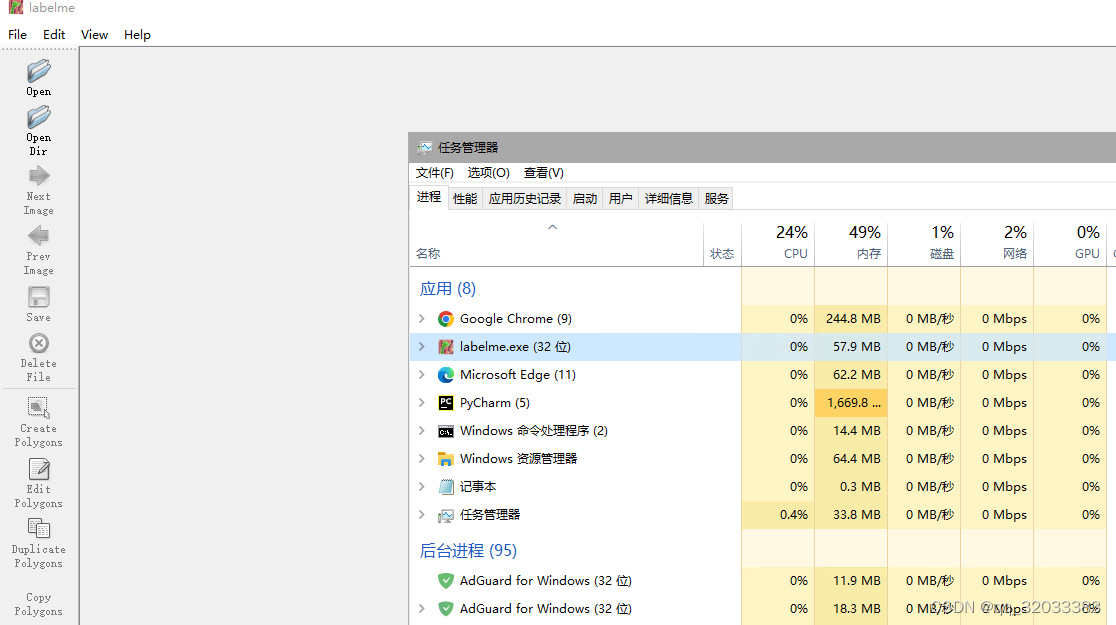Select the Create Polygons tool

point(38,408)
